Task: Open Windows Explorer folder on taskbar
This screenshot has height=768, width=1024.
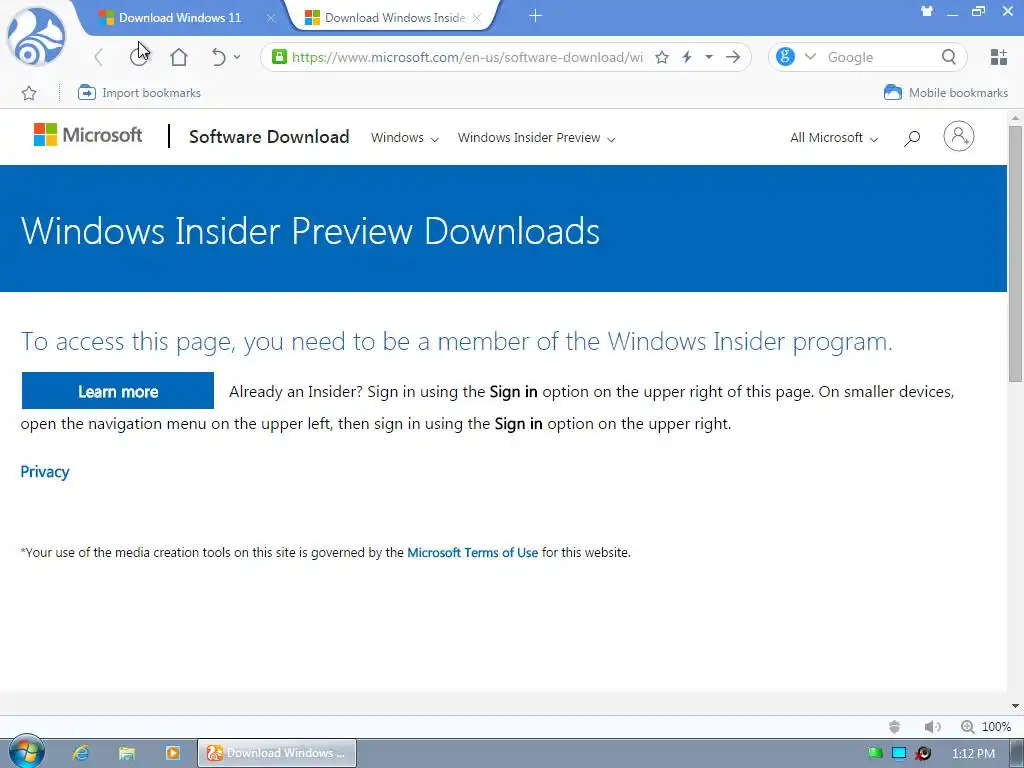Action: click(126, 753)
